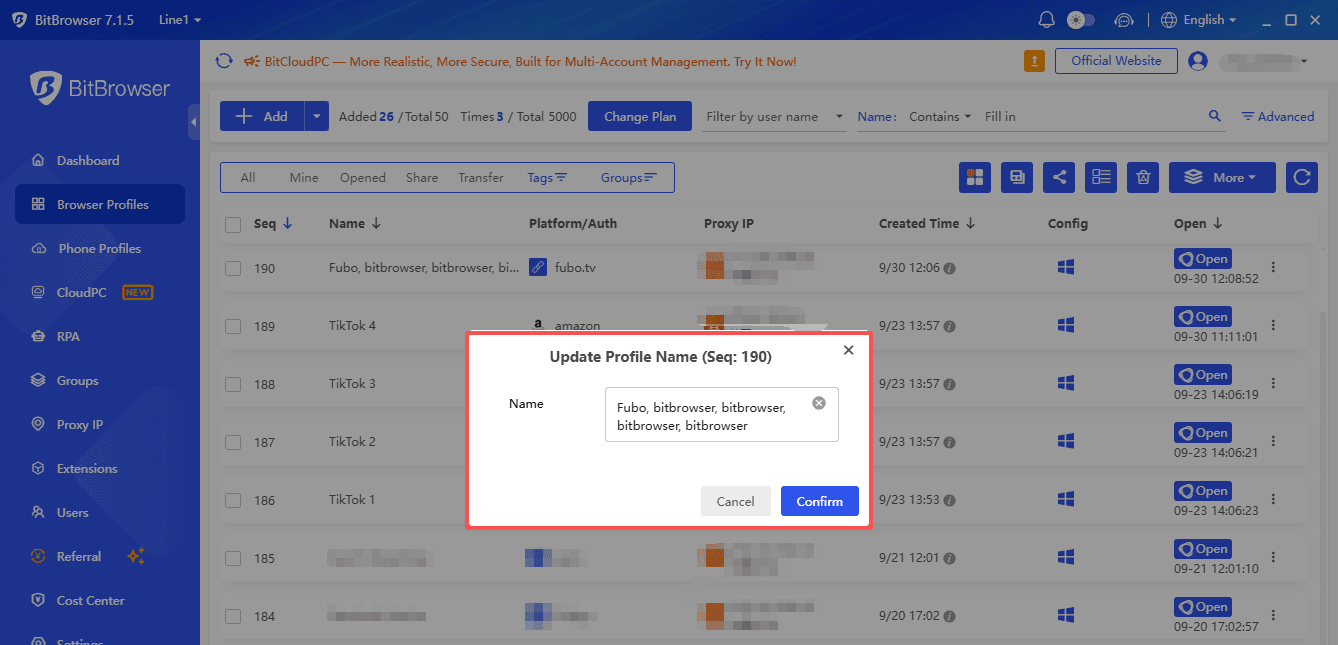
Task: Click the search magnifier icon
Action: (x=1215, y=116)
